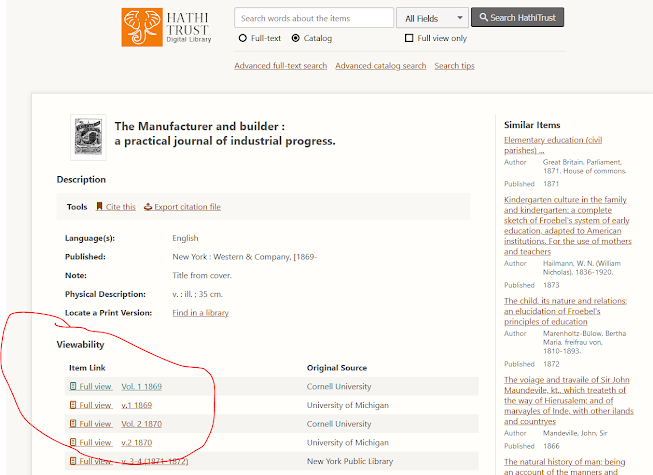
Task: Click the Viewability section heading
Action: [x=80, y=345]
